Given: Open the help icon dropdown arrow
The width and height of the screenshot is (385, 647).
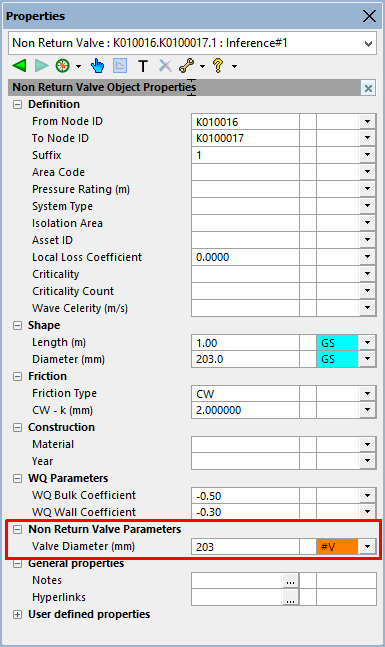Looking at the screenshot, I should point(234,66).
